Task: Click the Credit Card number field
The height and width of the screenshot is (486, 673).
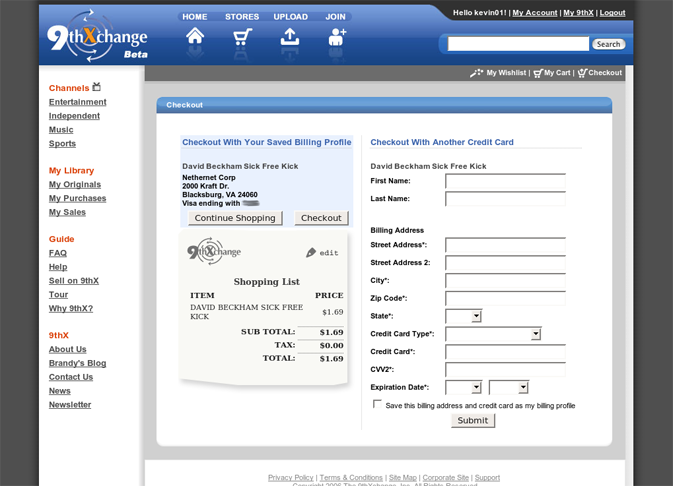Action: 506,352
